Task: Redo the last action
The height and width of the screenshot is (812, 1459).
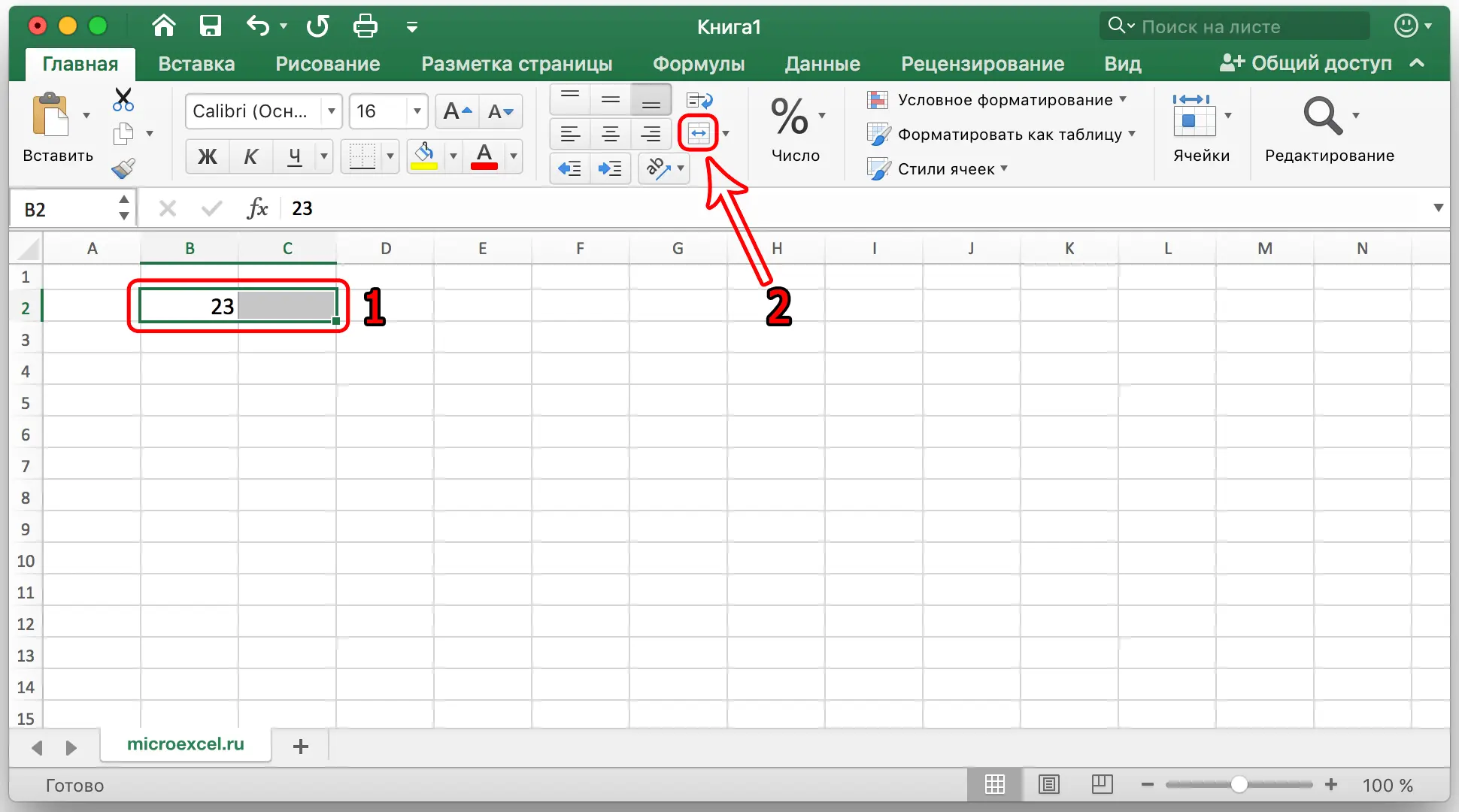Action: (x=317, y=27)
